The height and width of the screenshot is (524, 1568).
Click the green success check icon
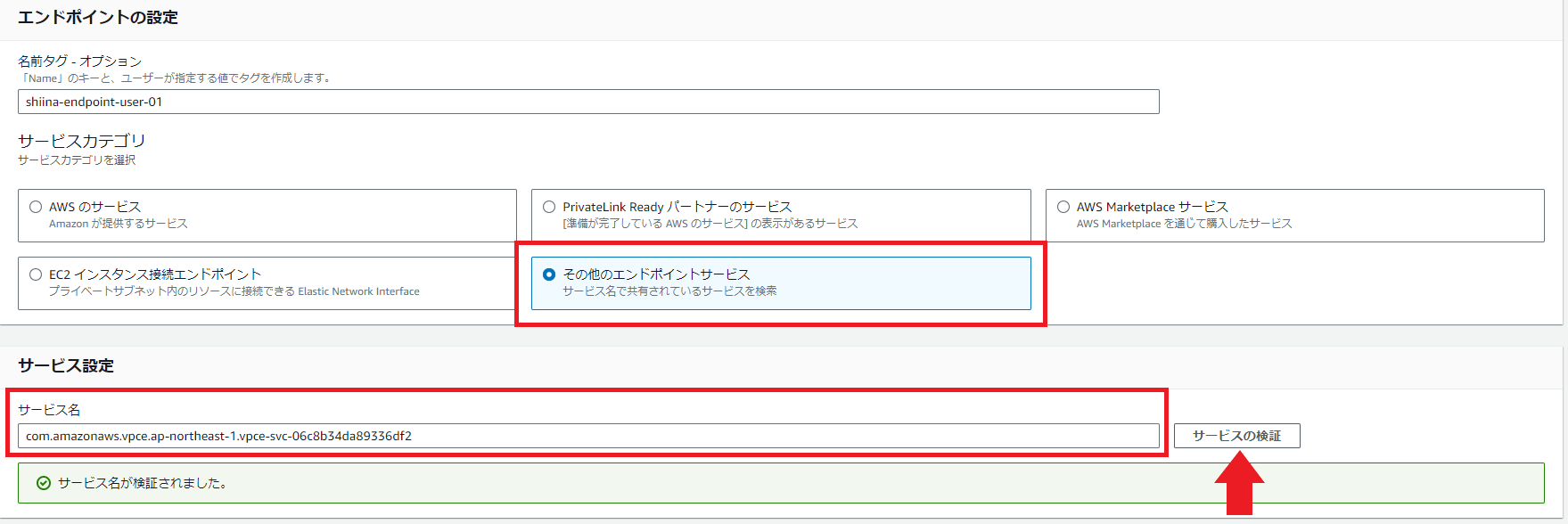pos(43,483)
